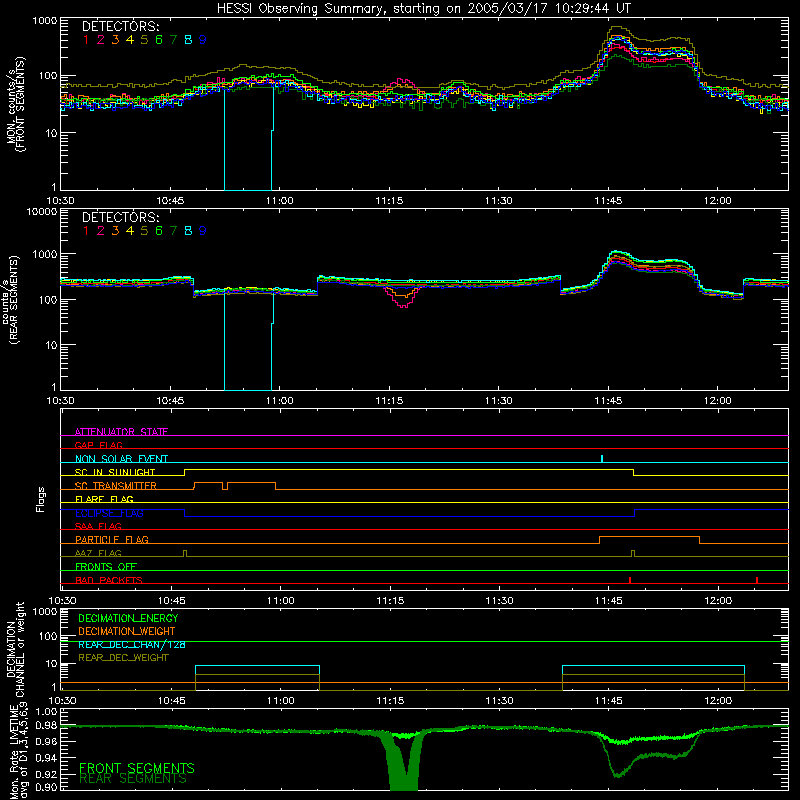Pick yellow detector 4 in rear segments legend
Screen dimensions: 800x800
coord(130,231)
